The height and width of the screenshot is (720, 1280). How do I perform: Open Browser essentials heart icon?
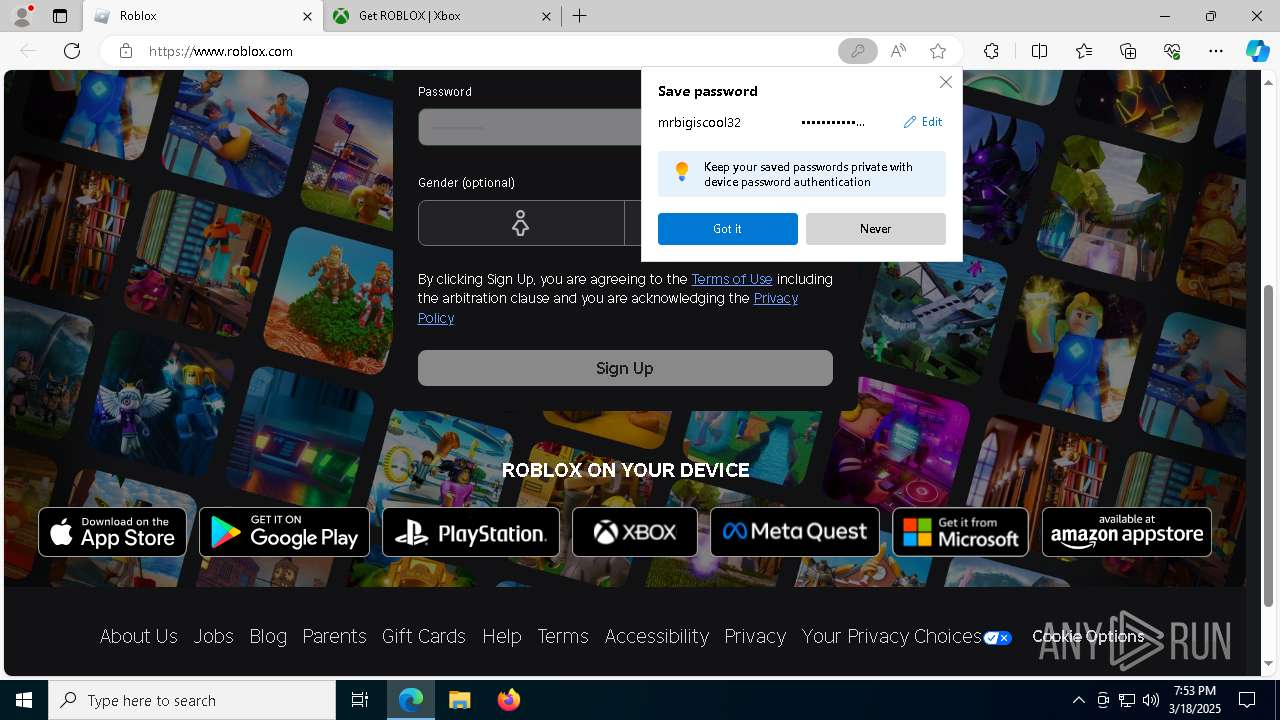pos(1172,51)
